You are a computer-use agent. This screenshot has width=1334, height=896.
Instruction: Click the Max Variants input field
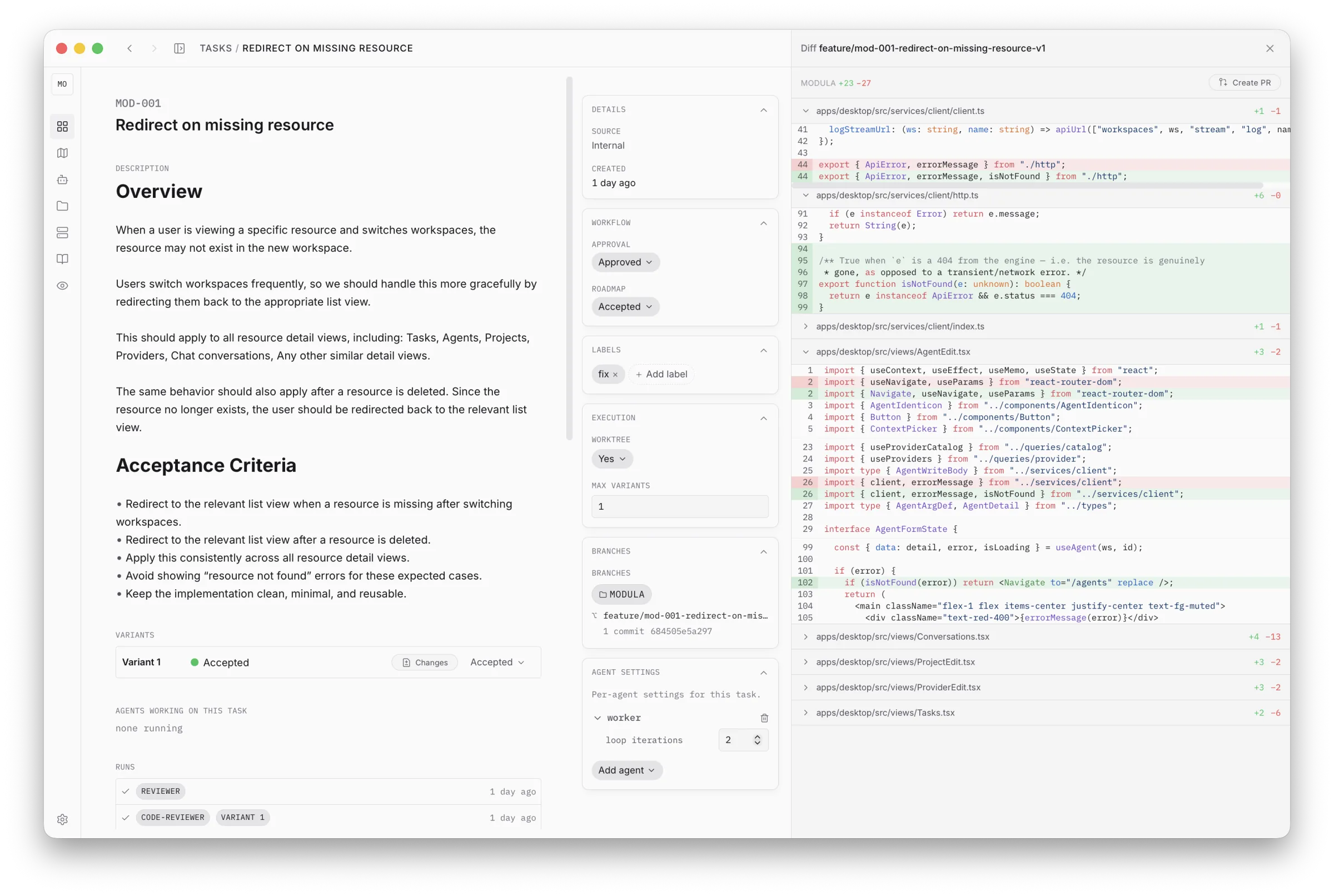click(680, 506)
